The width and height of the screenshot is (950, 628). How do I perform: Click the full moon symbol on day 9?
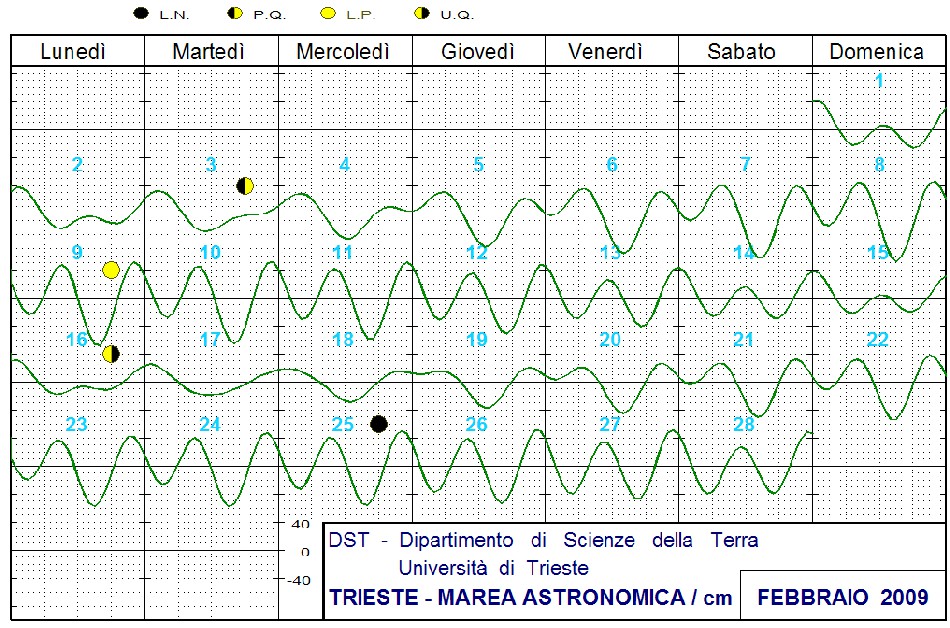coord(111,270)
